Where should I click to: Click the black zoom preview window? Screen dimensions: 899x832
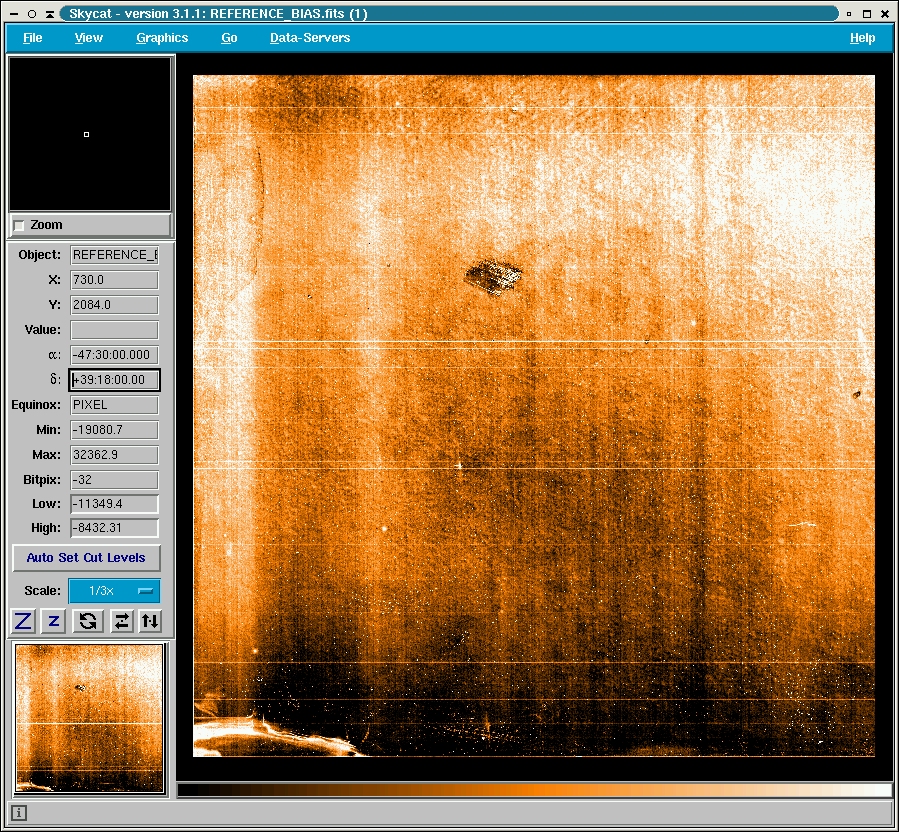[x=90, y=134]
